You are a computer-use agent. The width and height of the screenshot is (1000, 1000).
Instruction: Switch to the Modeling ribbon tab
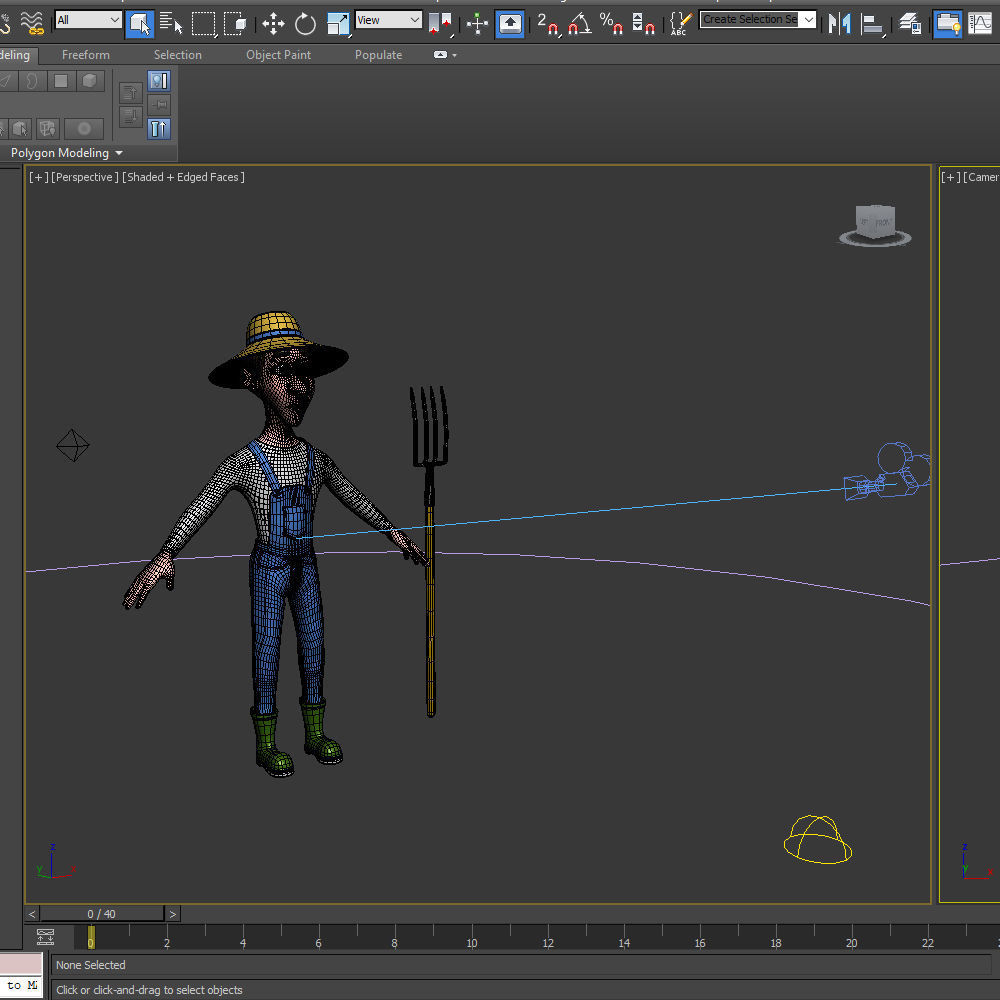coord(15,55)
